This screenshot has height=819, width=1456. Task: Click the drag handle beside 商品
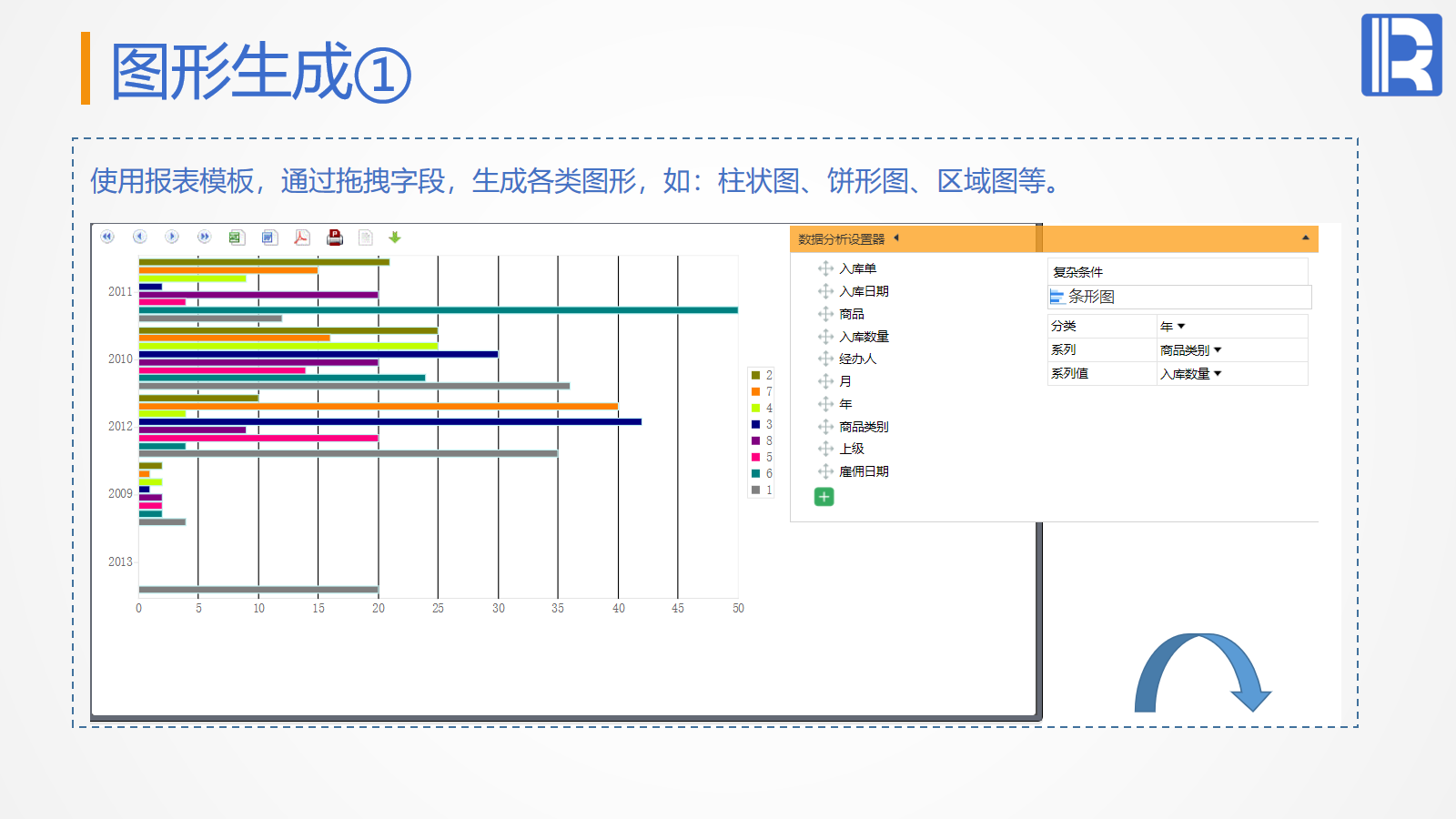point(825,314)
